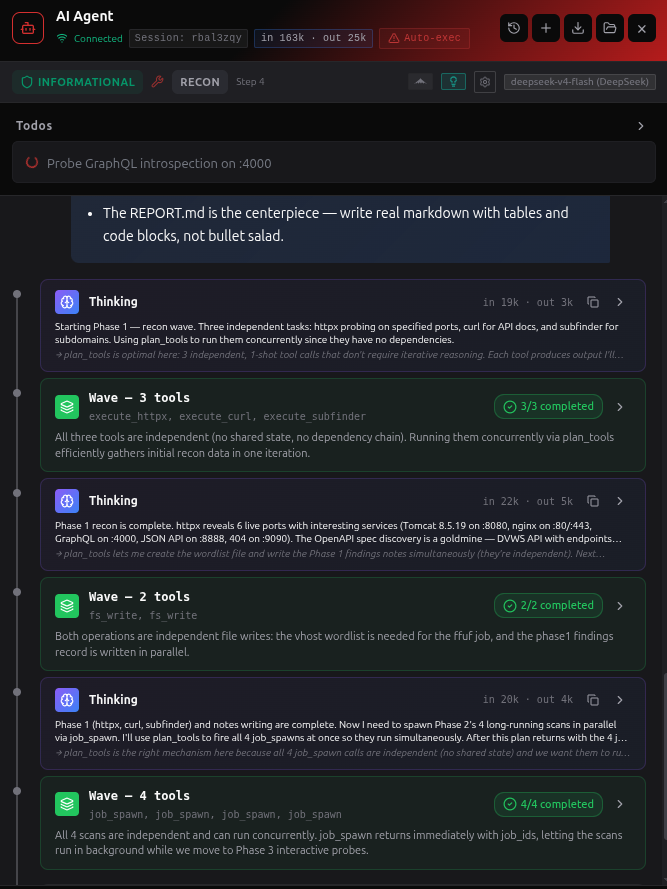Click the Session rbal3zqy label
Screen dimensions: 667x889
click(x=188, y=38)
